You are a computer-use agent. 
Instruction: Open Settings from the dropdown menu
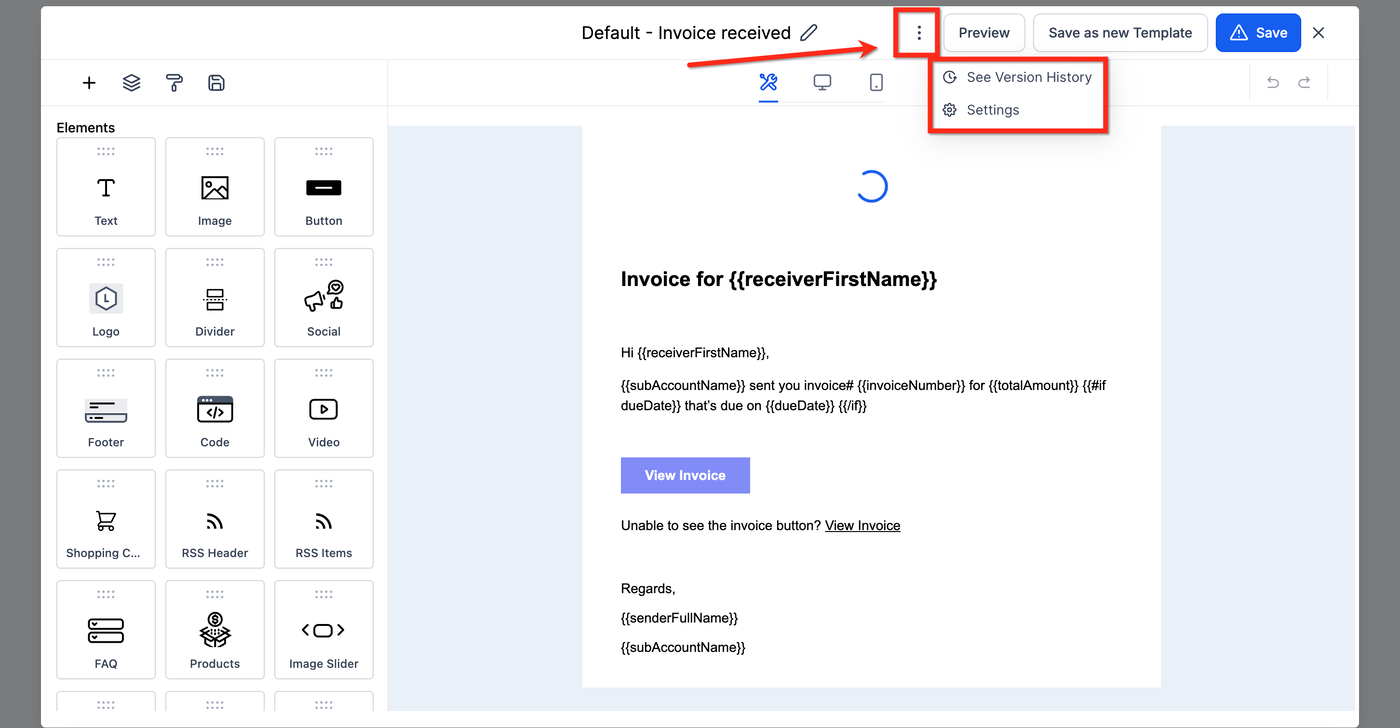[992, 110]
